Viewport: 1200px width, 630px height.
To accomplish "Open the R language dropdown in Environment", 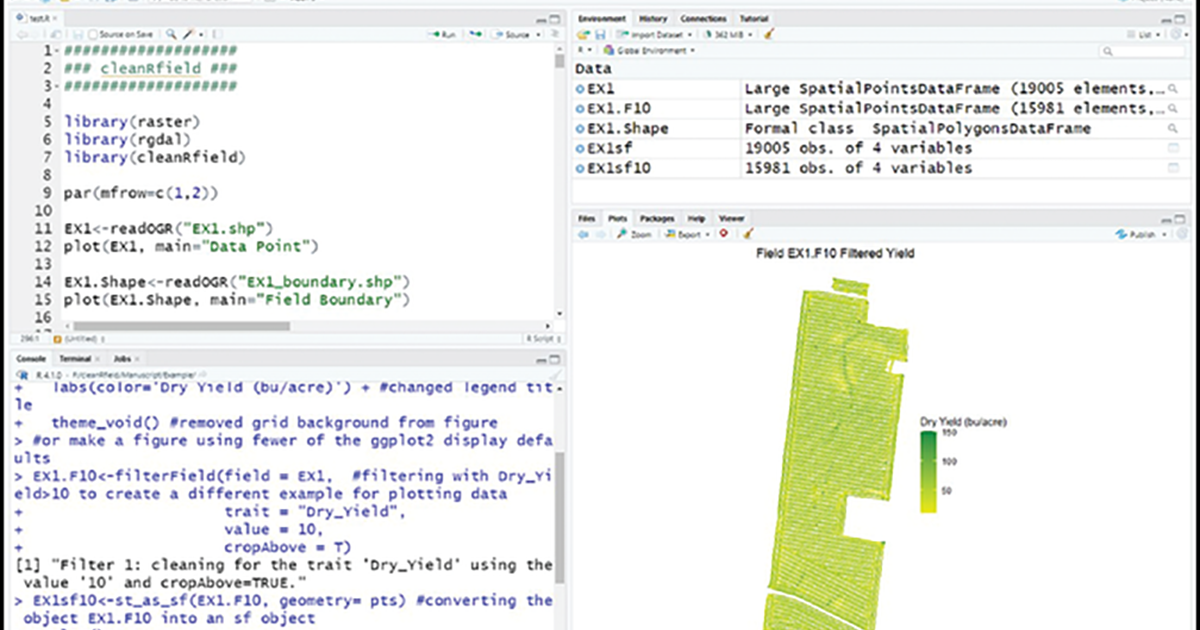I will click(584, 50).
